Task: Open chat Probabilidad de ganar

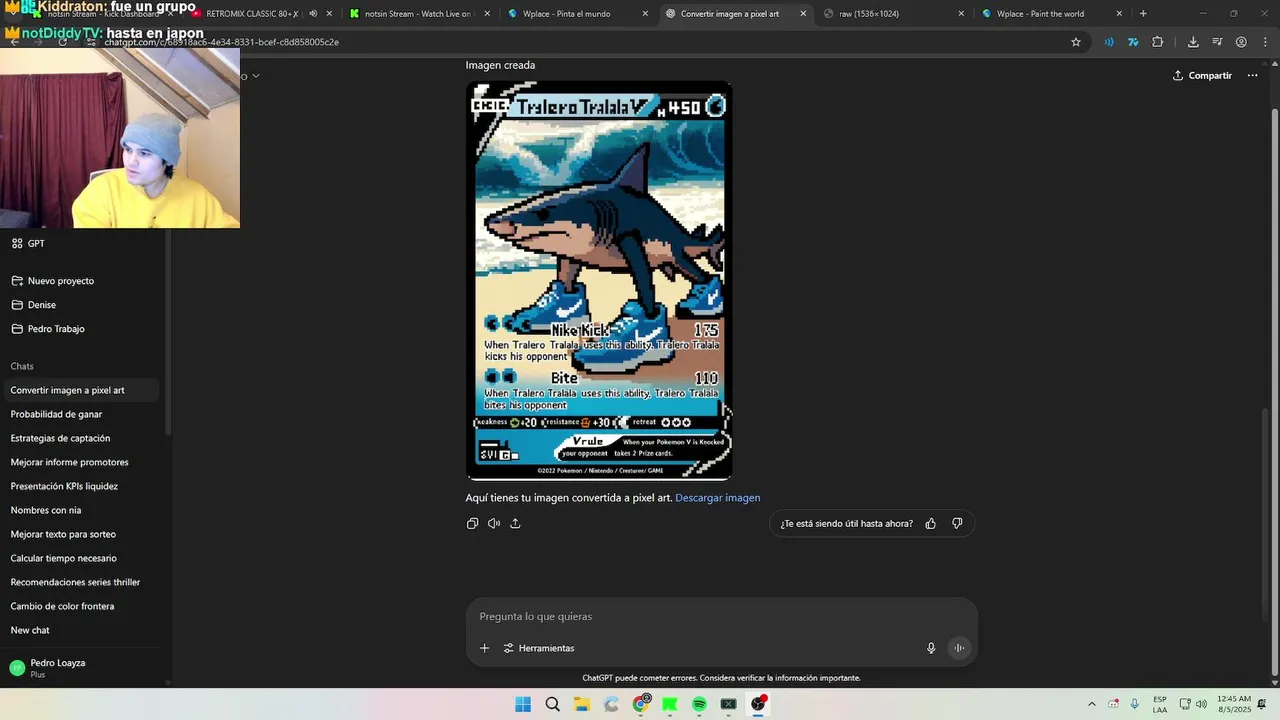Action: [57, 414]
